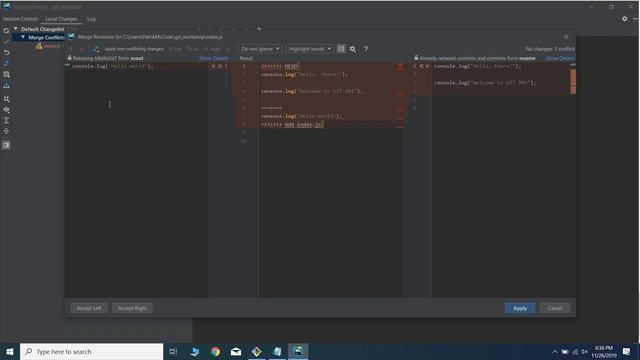Toggle the collapse unchanged fragments icon
640x360 pixels.
point(341,49)
